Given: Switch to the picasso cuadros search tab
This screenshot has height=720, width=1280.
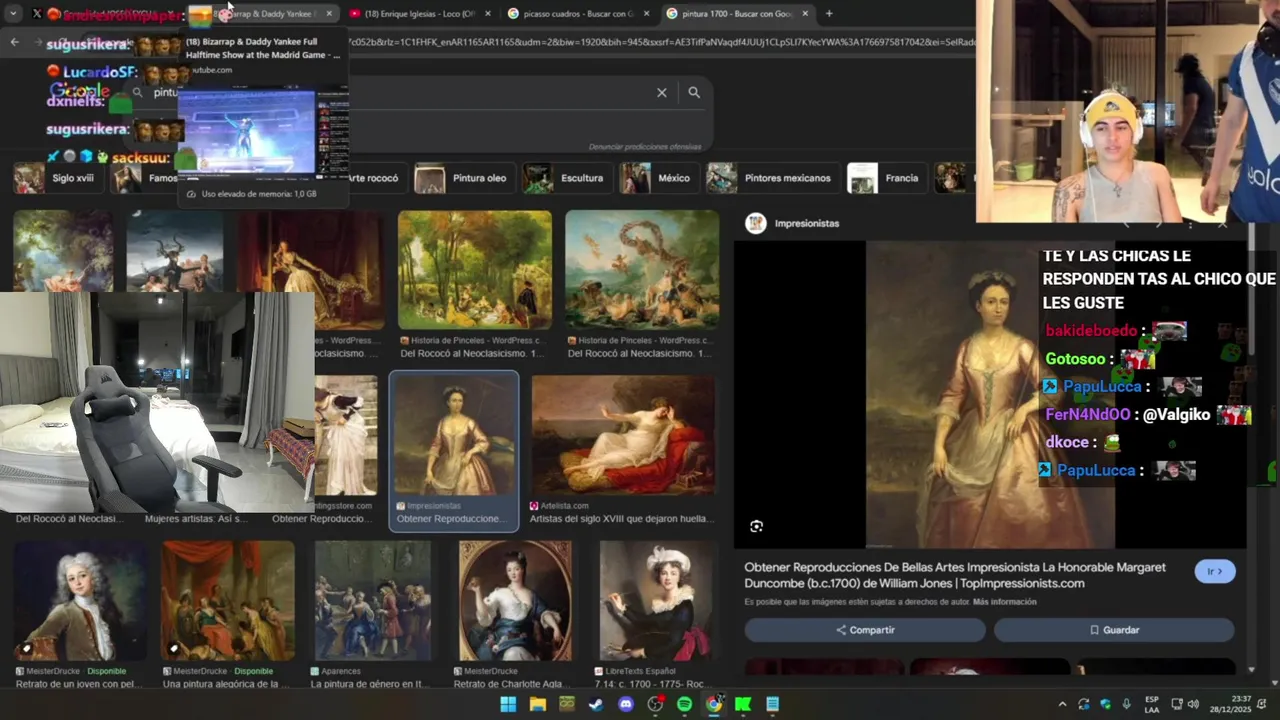Looking at the screenshot, I should coord(578,14).
